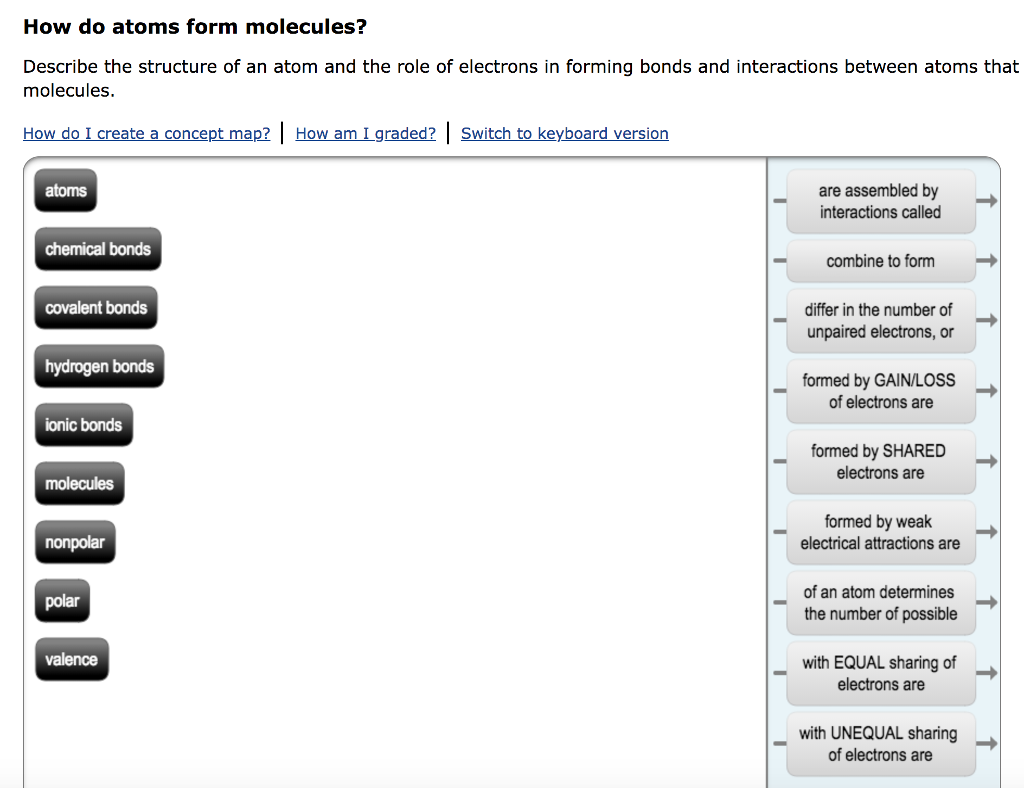Select the "molecules" term tile
The height and width of the screenshot is (788, 1024).
[x=79, y=483]
